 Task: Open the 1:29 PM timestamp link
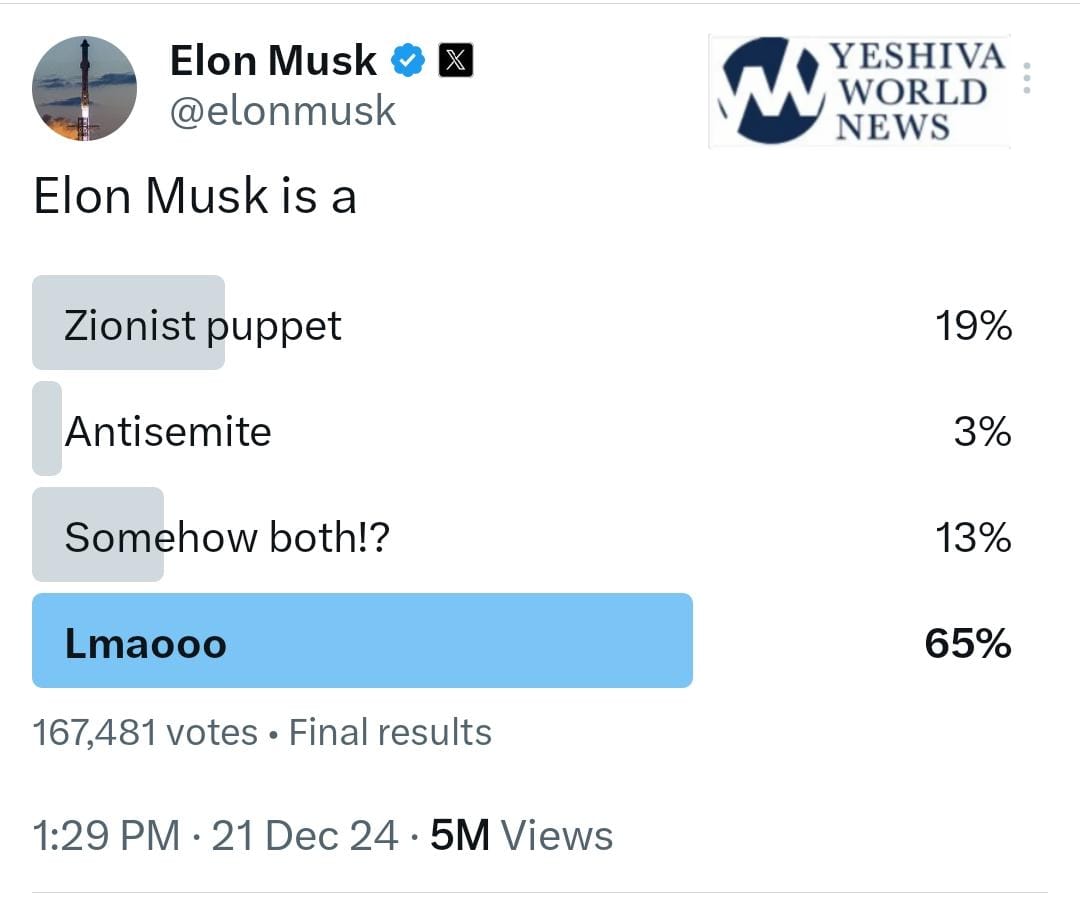[106, 835]
